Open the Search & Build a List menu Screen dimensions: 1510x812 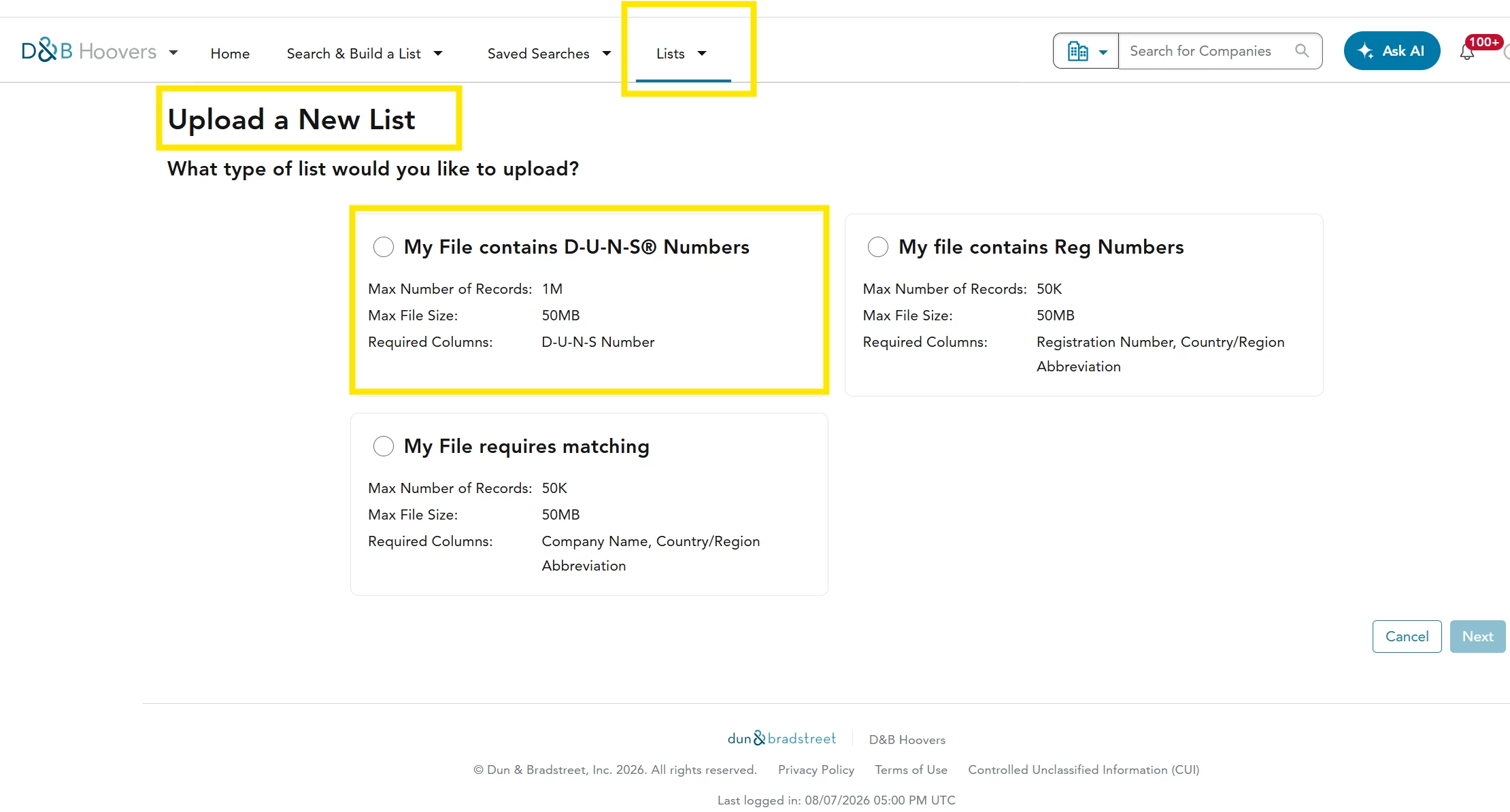point(354,53)
